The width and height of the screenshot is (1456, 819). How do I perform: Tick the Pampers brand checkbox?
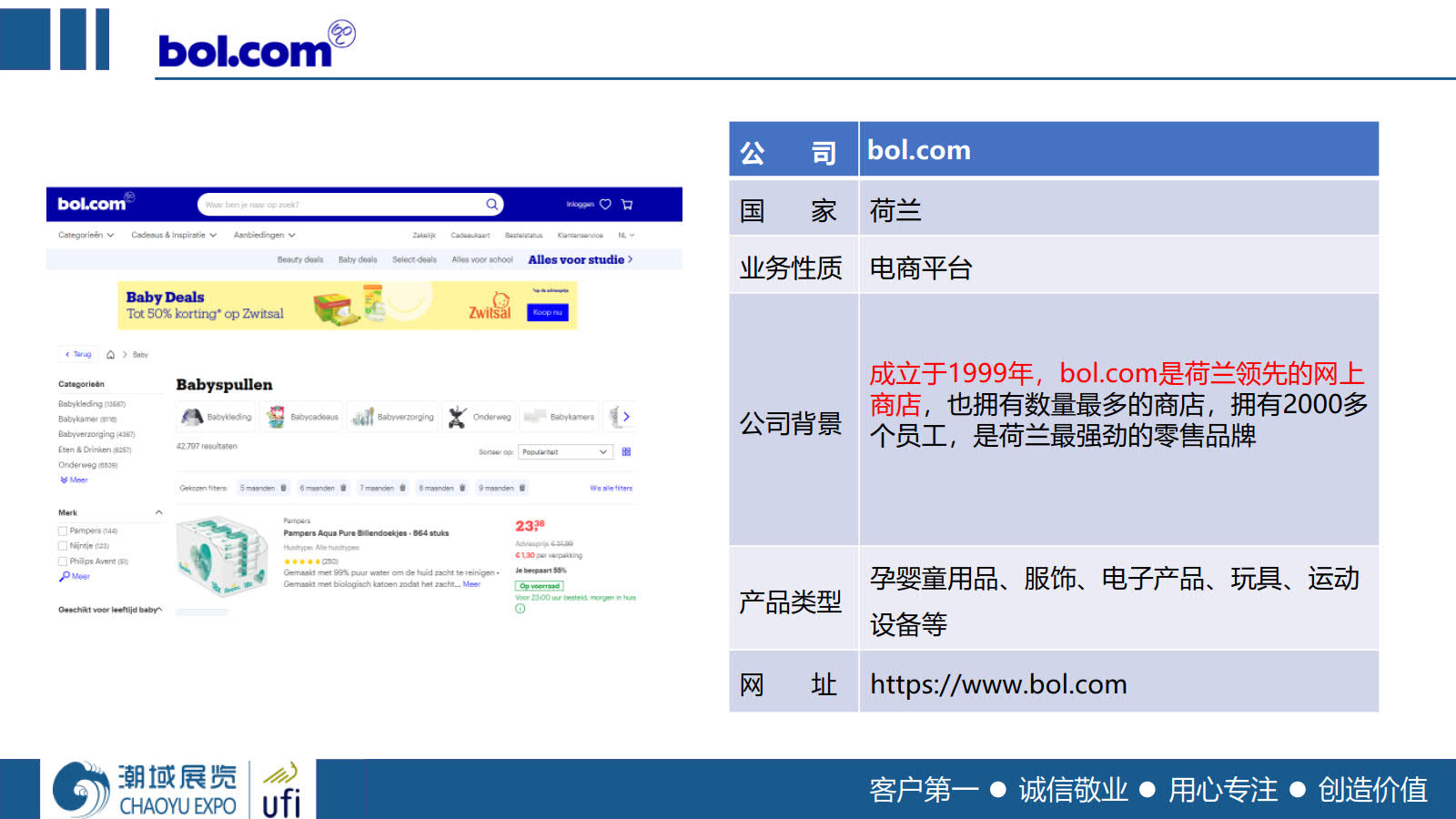coord(63,531)
